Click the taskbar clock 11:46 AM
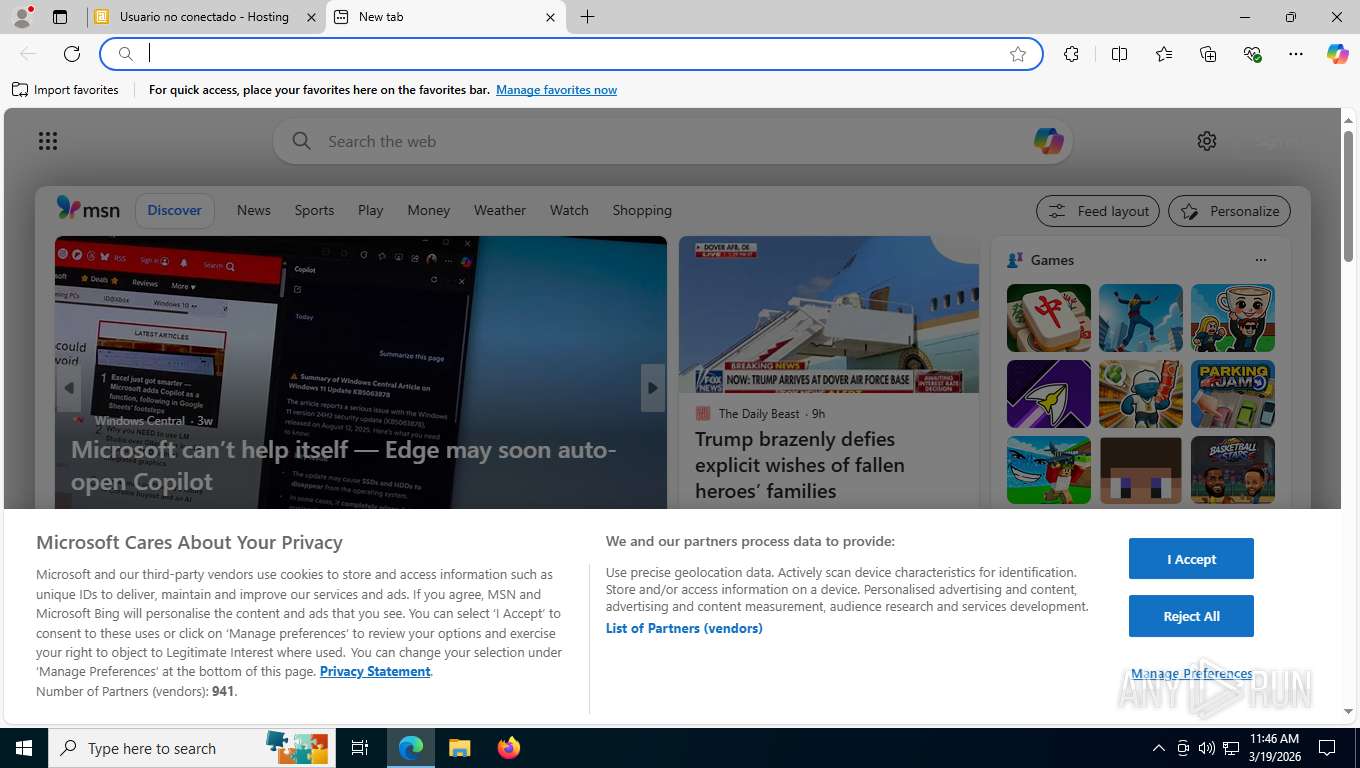Screen dimensions: 1360x768 (x=1274, y=748)
